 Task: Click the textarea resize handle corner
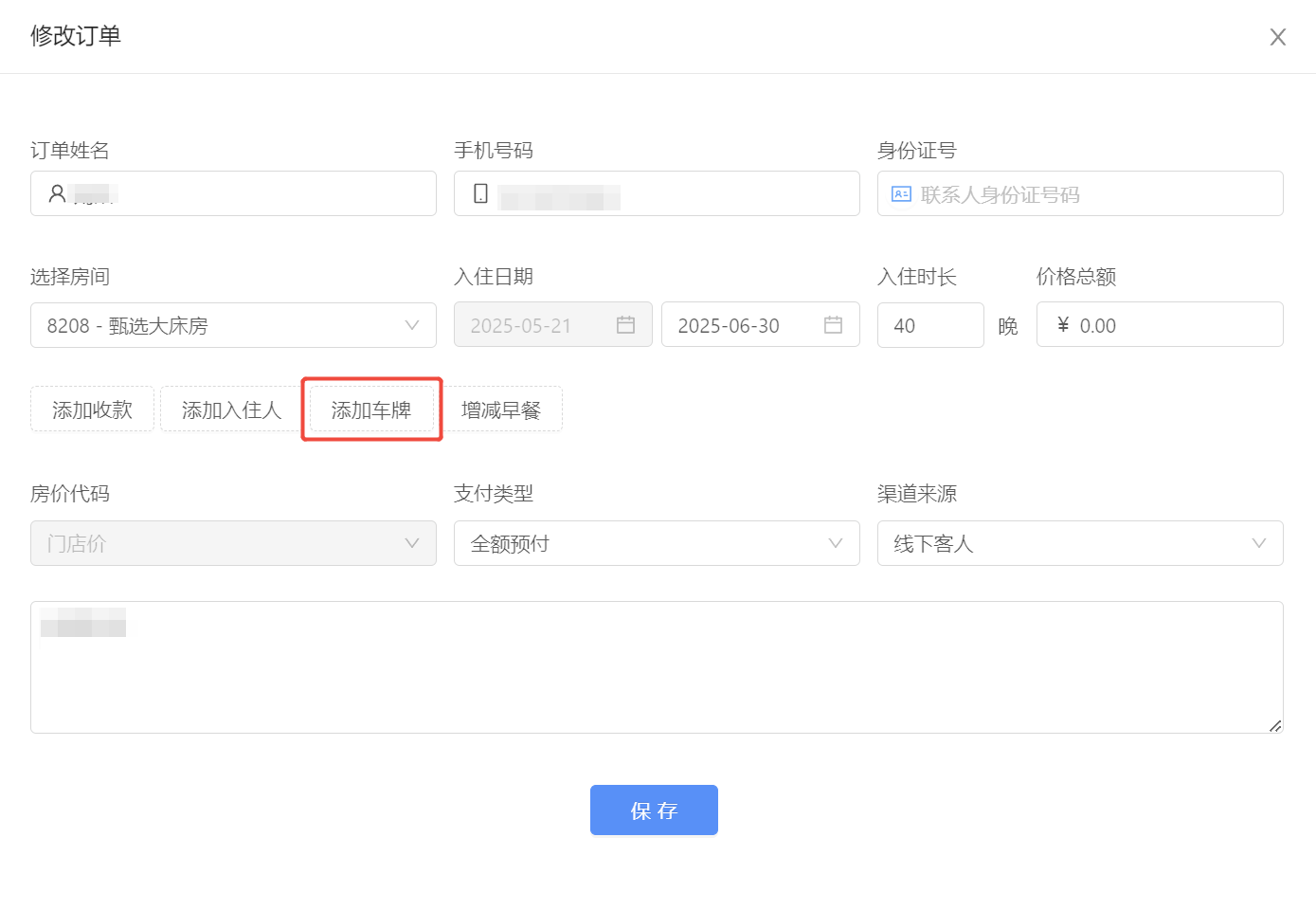point(1275,726)
